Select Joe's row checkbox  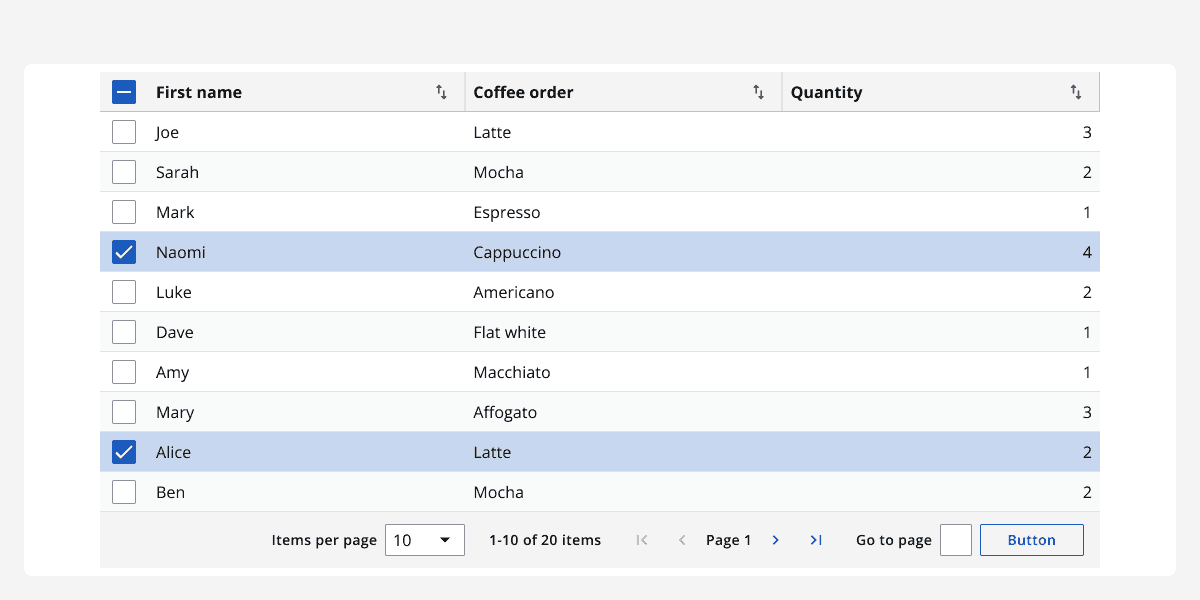tap(123, 131)
